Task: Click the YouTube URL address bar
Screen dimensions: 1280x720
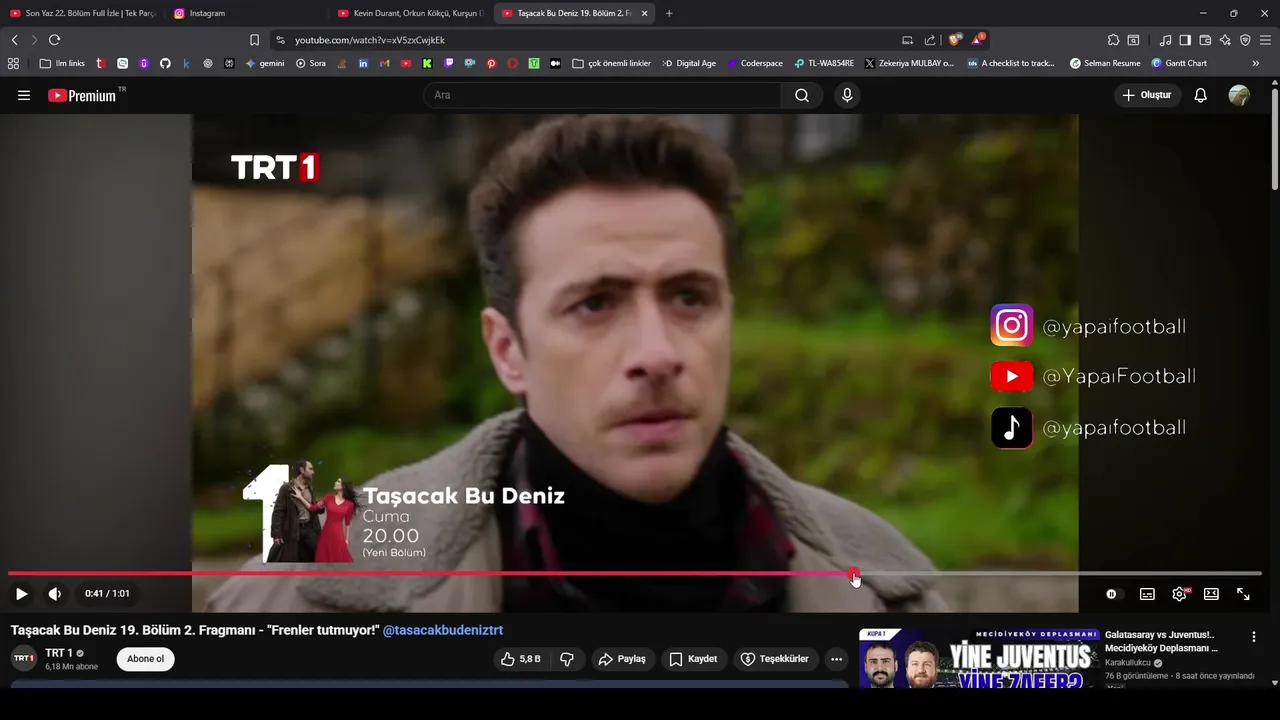Action: pos(590,40)
